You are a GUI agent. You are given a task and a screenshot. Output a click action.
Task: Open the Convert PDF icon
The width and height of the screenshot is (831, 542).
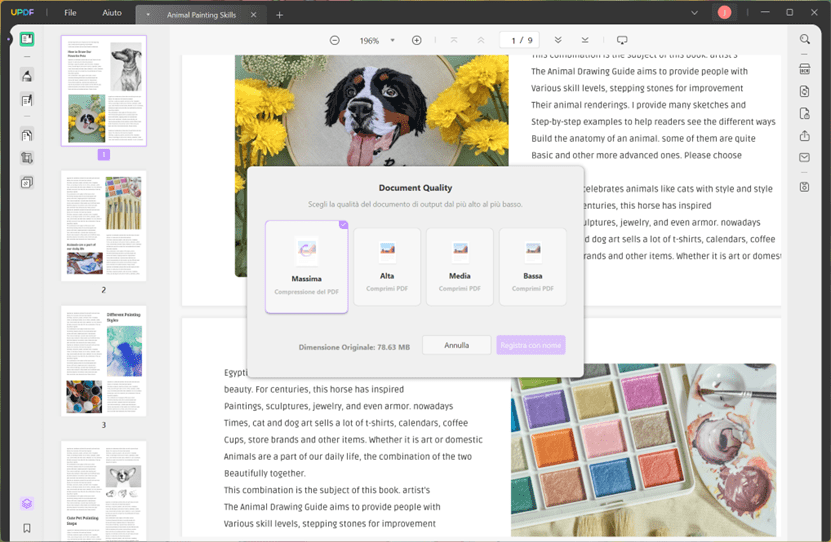tap(805, 91)
